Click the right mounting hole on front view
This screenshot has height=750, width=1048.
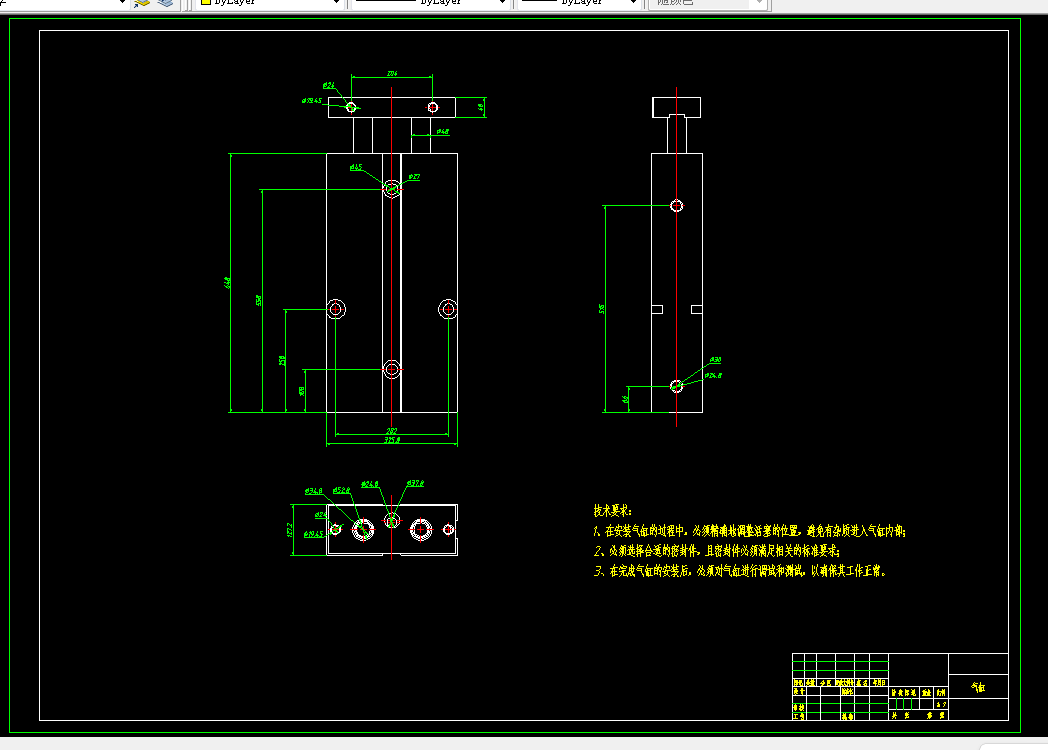point(448,309)
